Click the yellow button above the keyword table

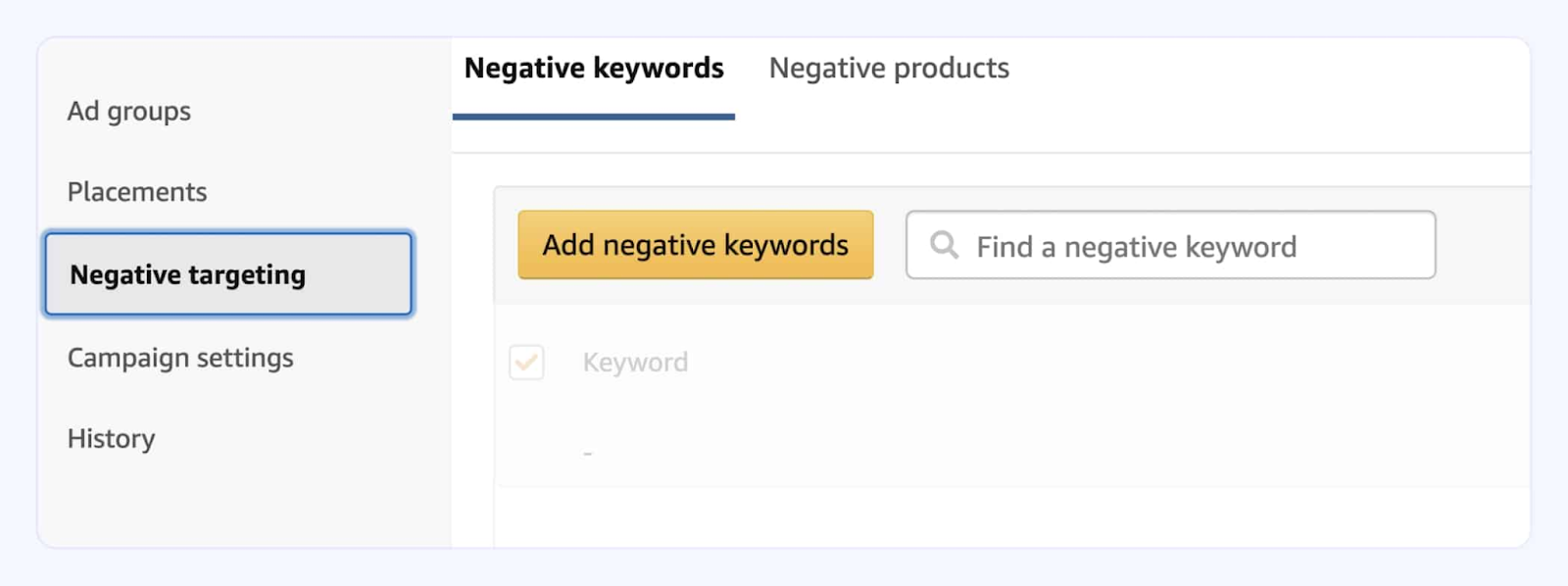pyautogui.click(x=695, y=245)
